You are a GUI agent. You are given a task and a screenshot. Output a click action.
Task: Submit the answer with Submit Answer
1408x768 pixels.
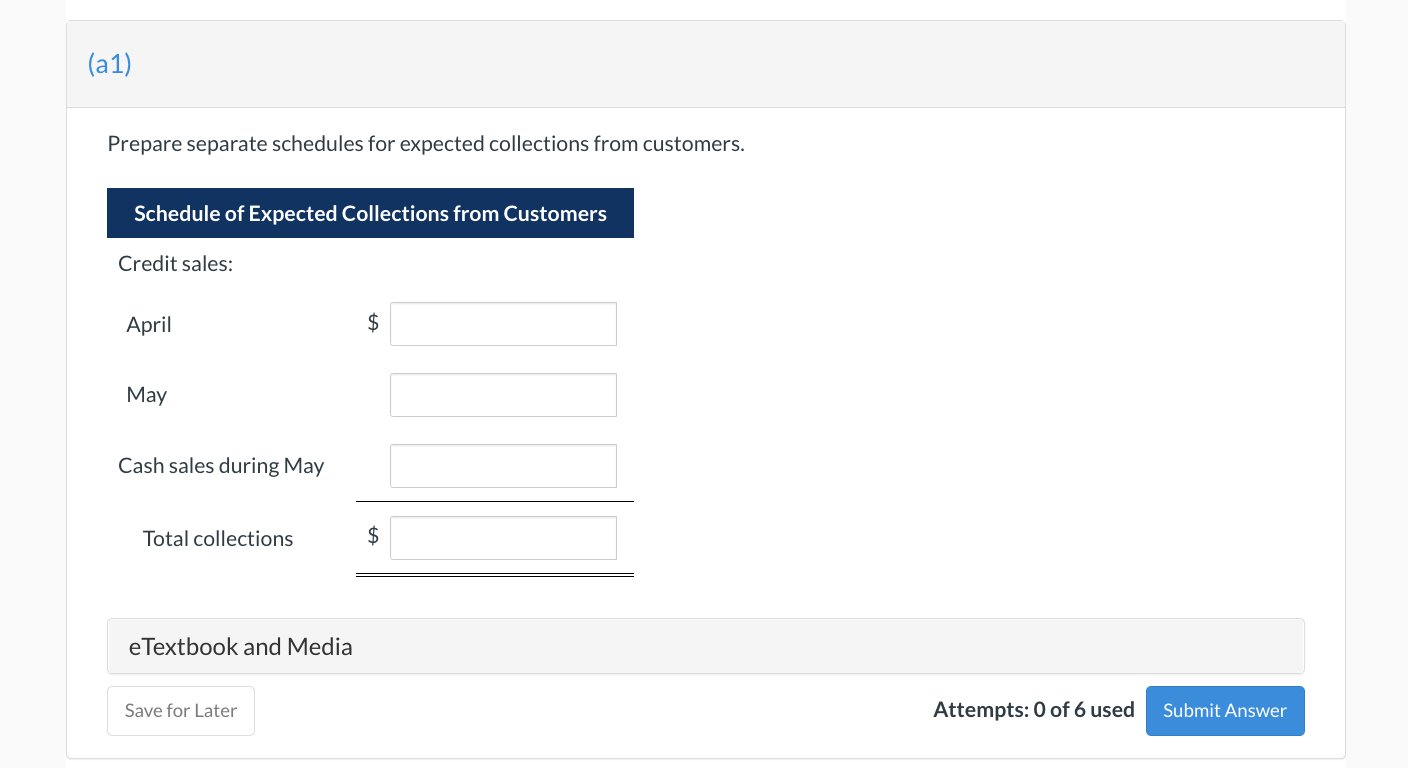click(1224, 711)
